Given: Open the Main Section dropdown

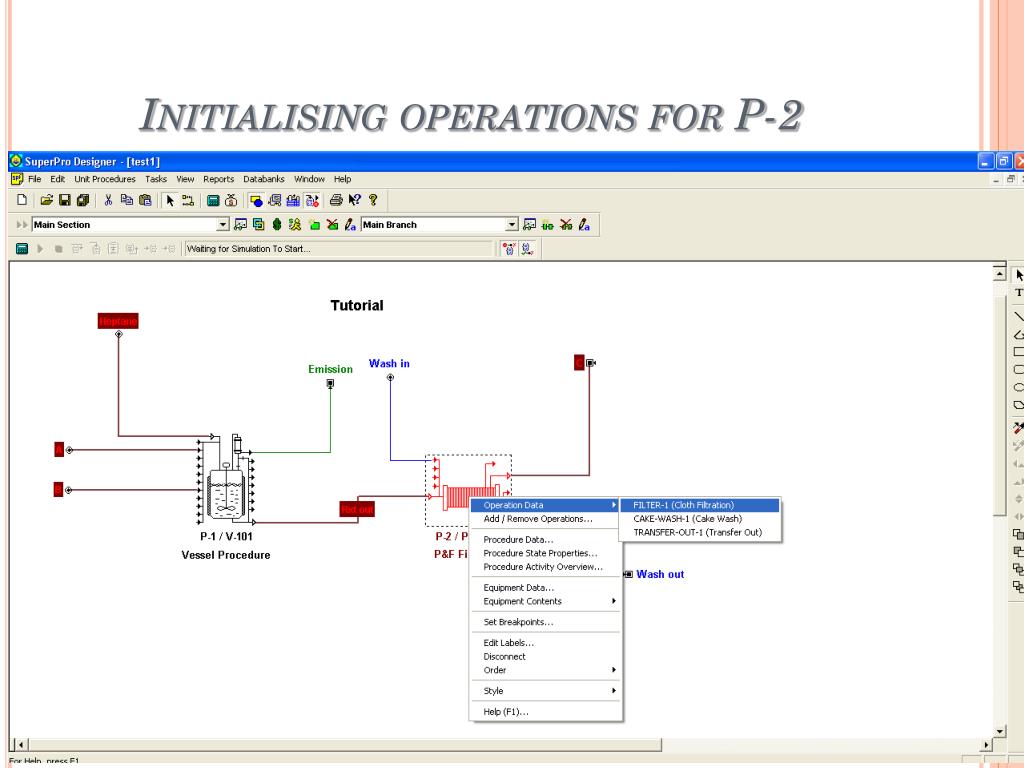Looking at the screenshot, I should click(223, 225).
